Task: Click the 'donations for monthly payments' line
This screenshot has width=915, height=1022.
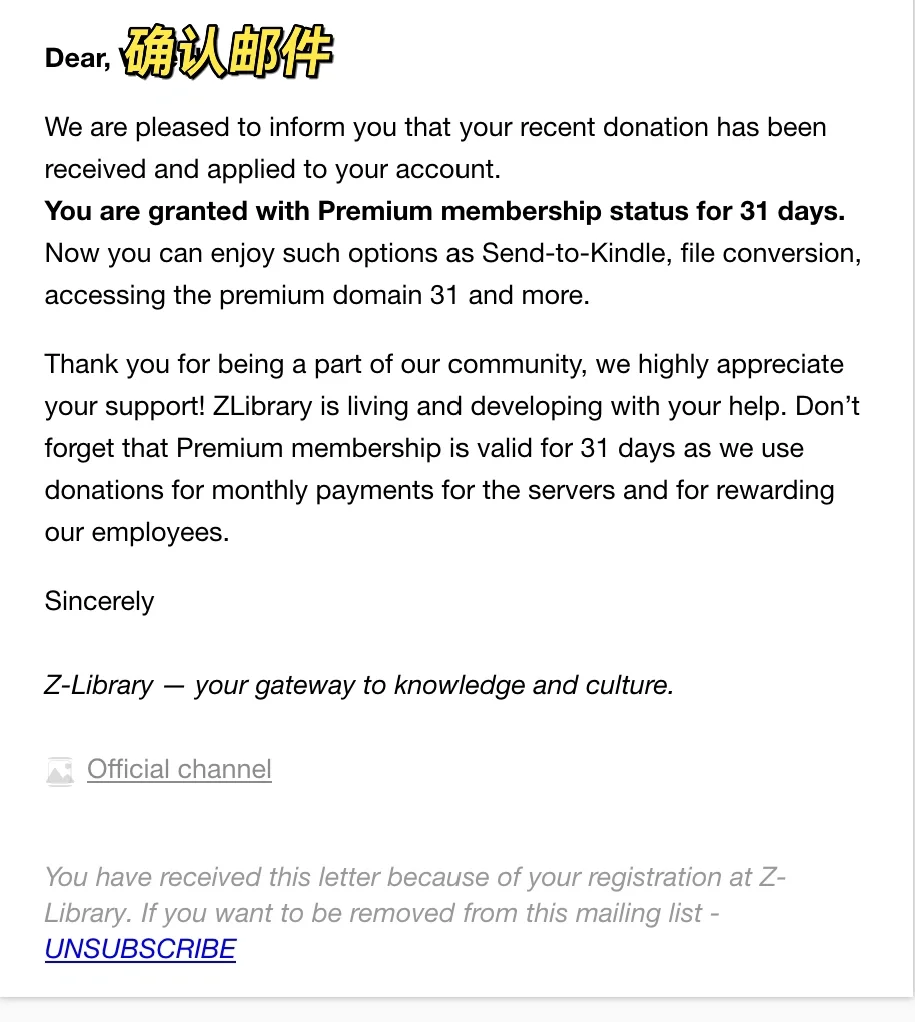Action: pyautogui.click(x=439, y=490)
